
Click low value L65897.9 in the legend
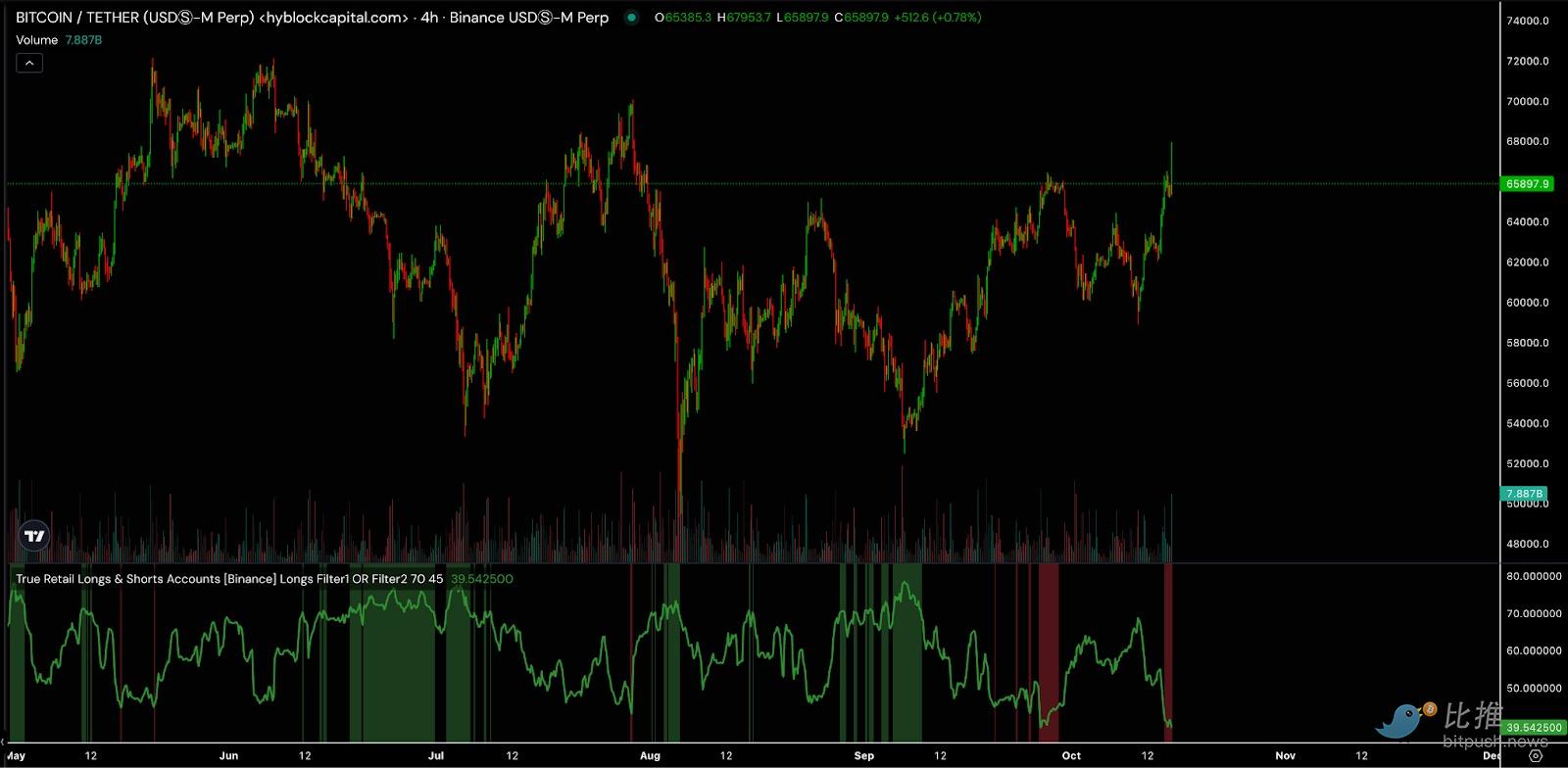coord(803,18)
